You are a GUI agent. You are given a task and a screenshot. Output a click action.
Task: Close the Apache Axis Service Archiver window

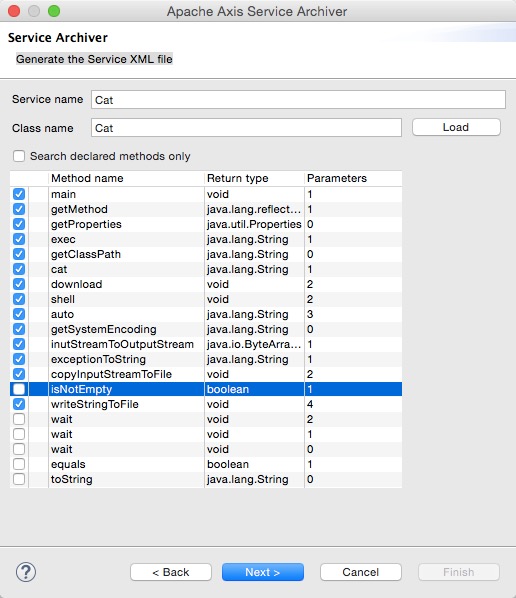pos(14,11)
